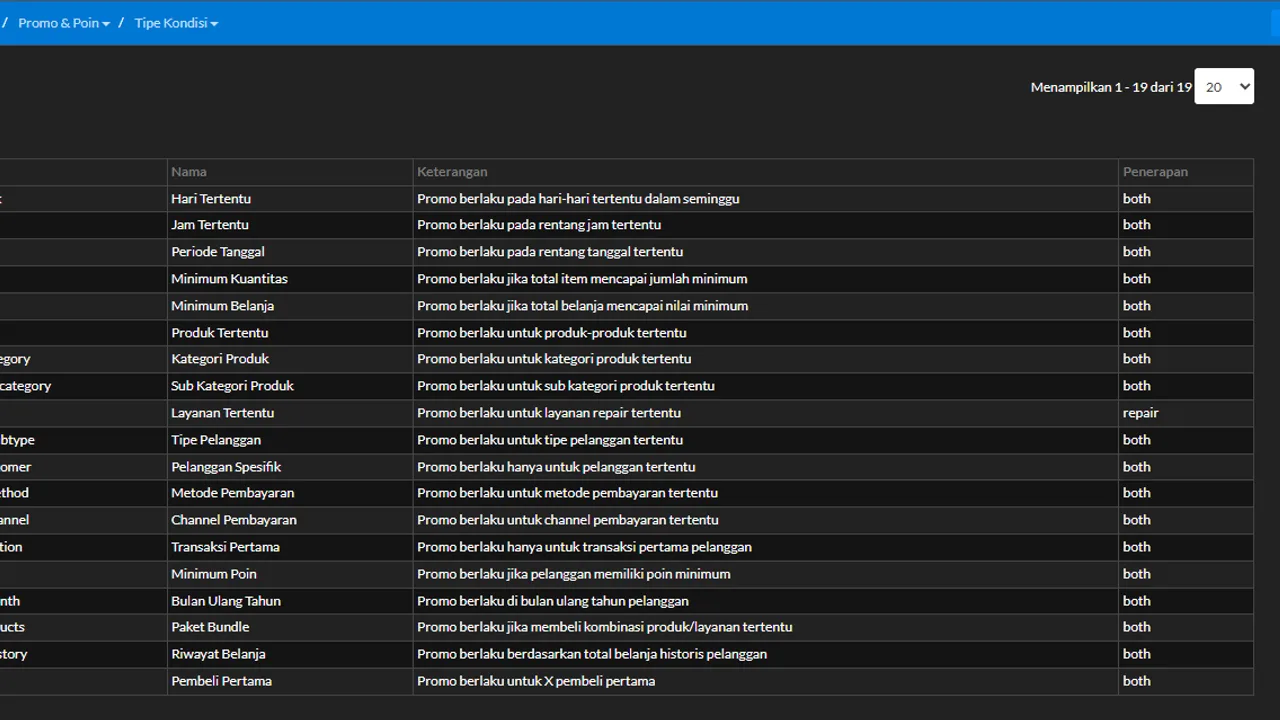The height and width of the screenshot is (720, 1280).
Task: Click 'Promo berlaku jika membeli kombinasi produk/layanan tertentu'
Action: pyautogui.click(x=605, y=627)
